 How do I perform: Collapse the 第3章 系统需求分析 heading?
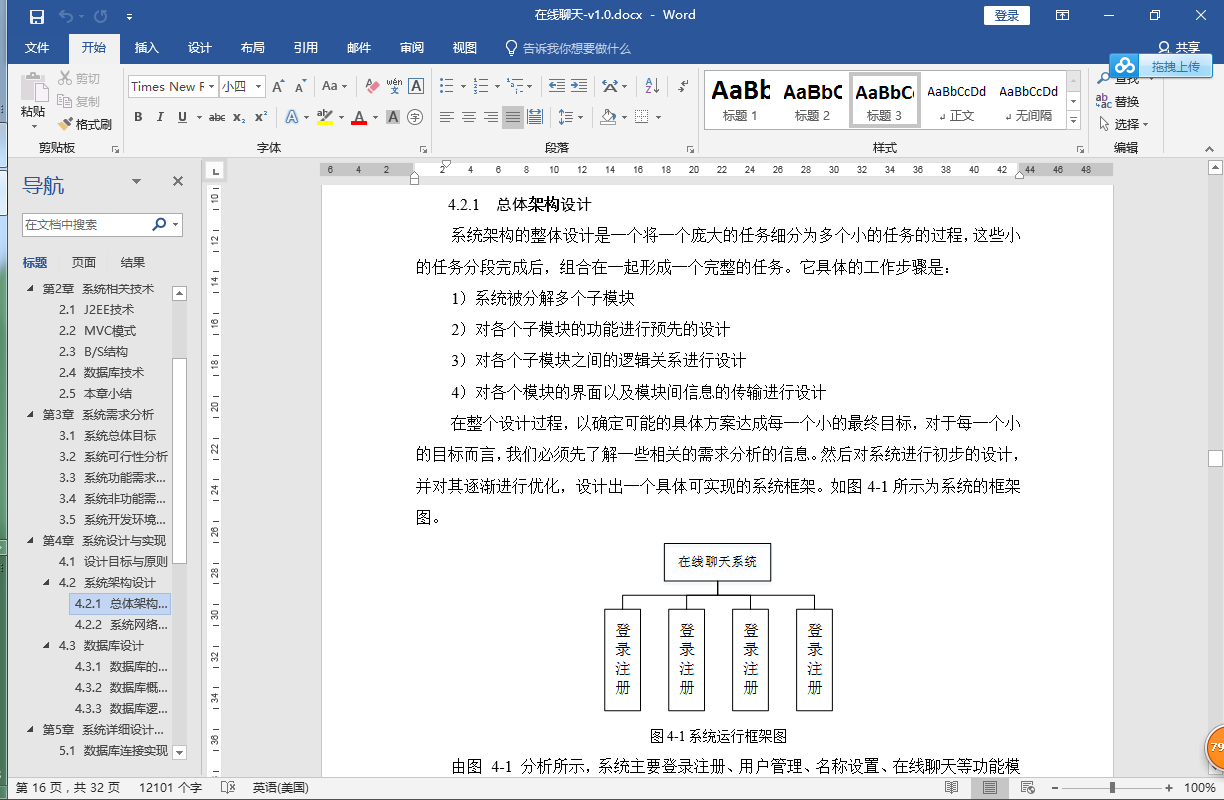coord(29,414)
